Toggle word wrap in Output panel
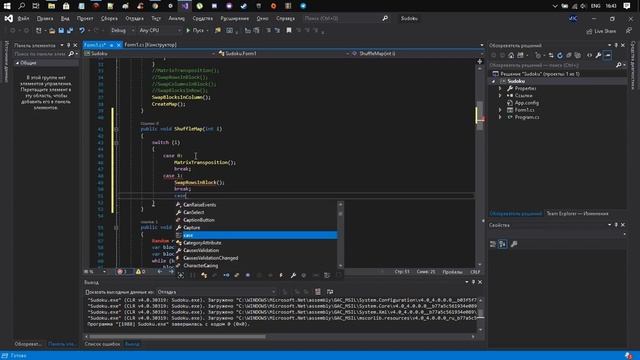640x360 pixels. click(x=330, y=292)
